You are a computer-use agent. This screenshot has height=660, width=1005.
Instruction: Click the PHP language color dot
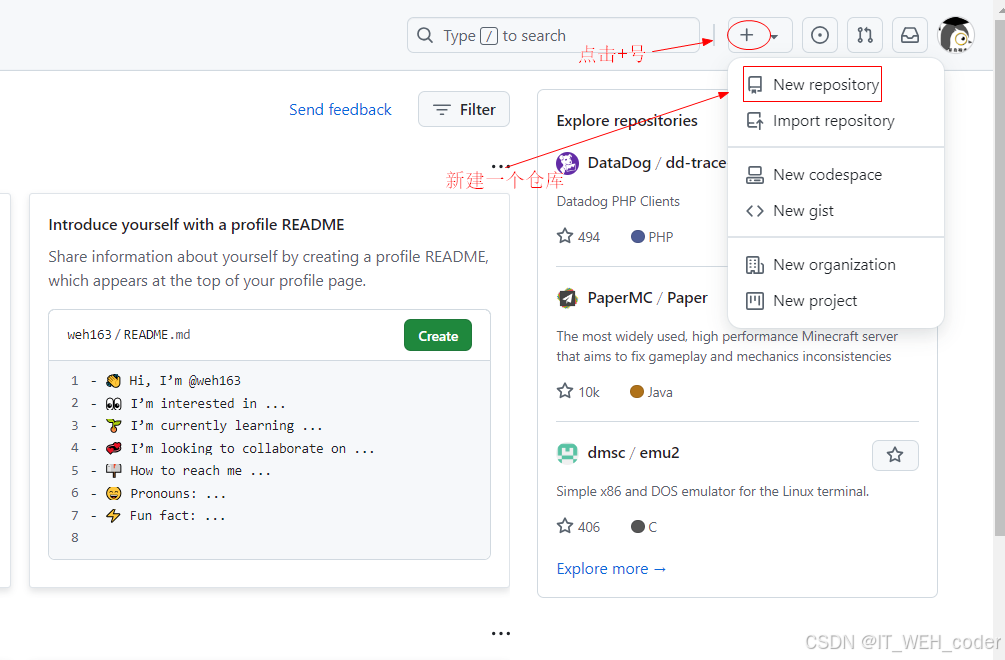click(x=638, y=236)
